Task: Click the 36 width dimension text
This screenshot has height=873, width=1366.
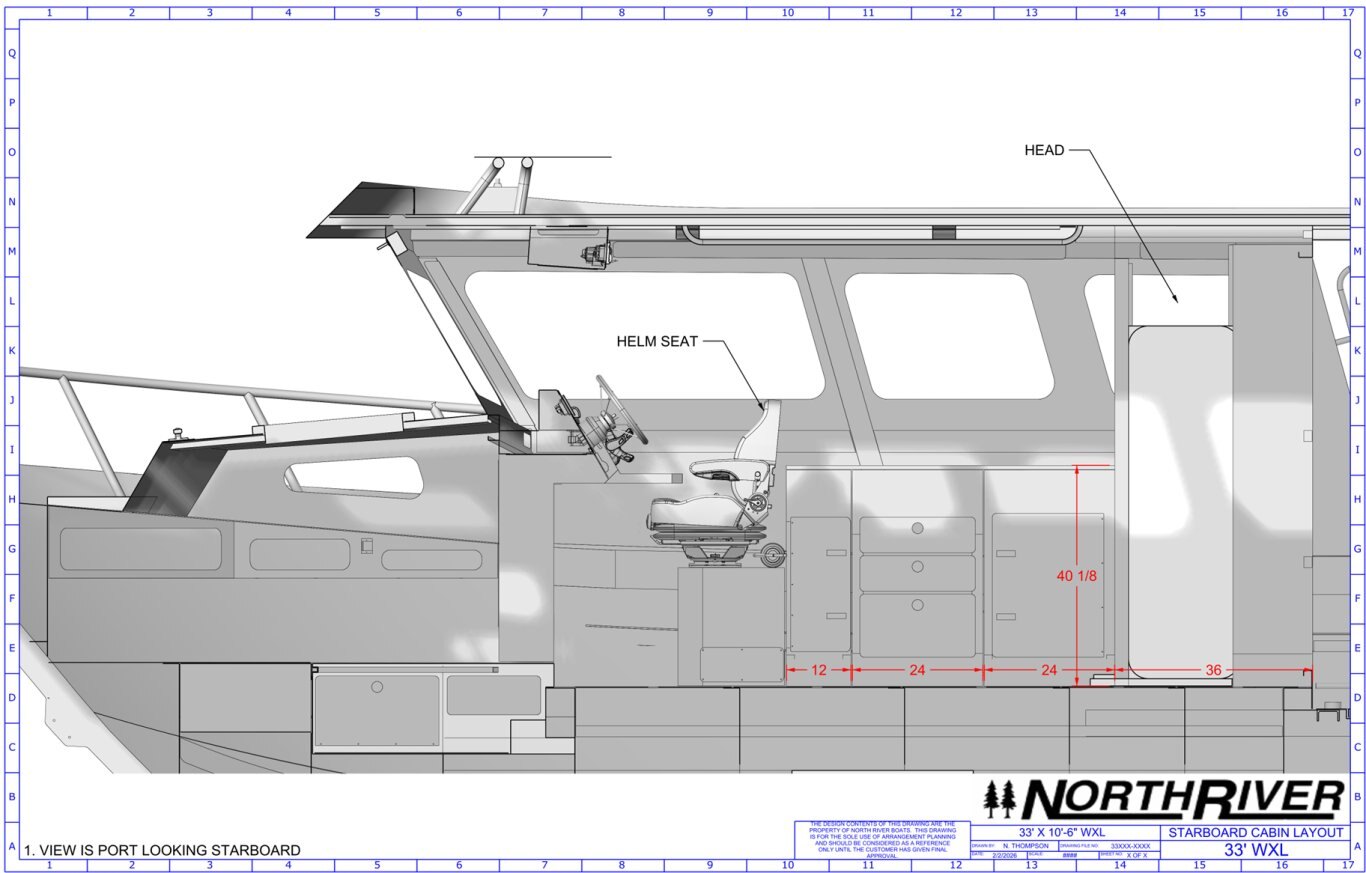Action: point(1213,670)
